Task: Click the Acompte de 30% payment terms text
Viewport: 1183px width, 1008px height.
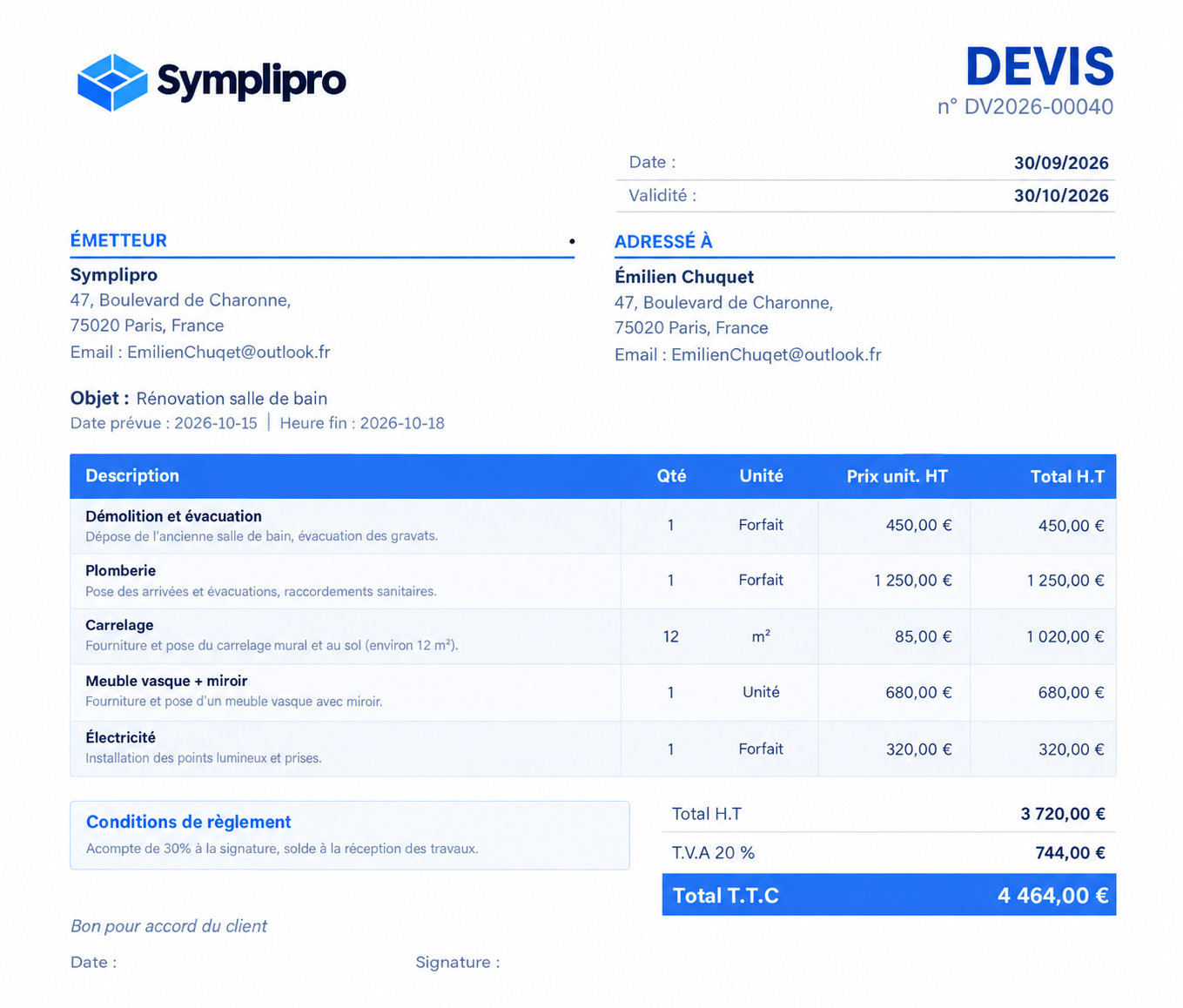Action: click(282, 849)
